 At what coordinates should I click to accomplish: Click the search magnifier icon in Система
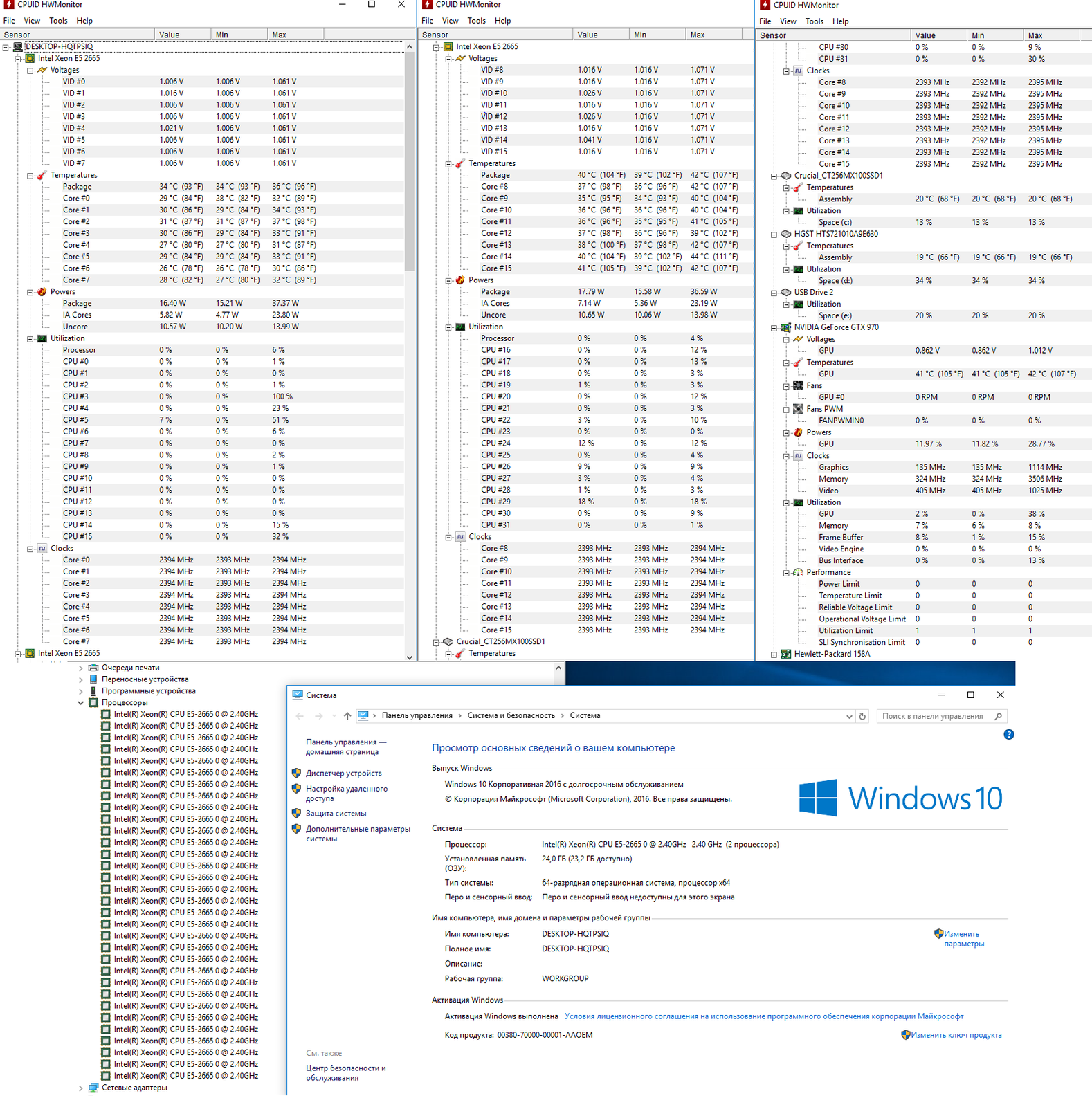[x=998, y=716]
